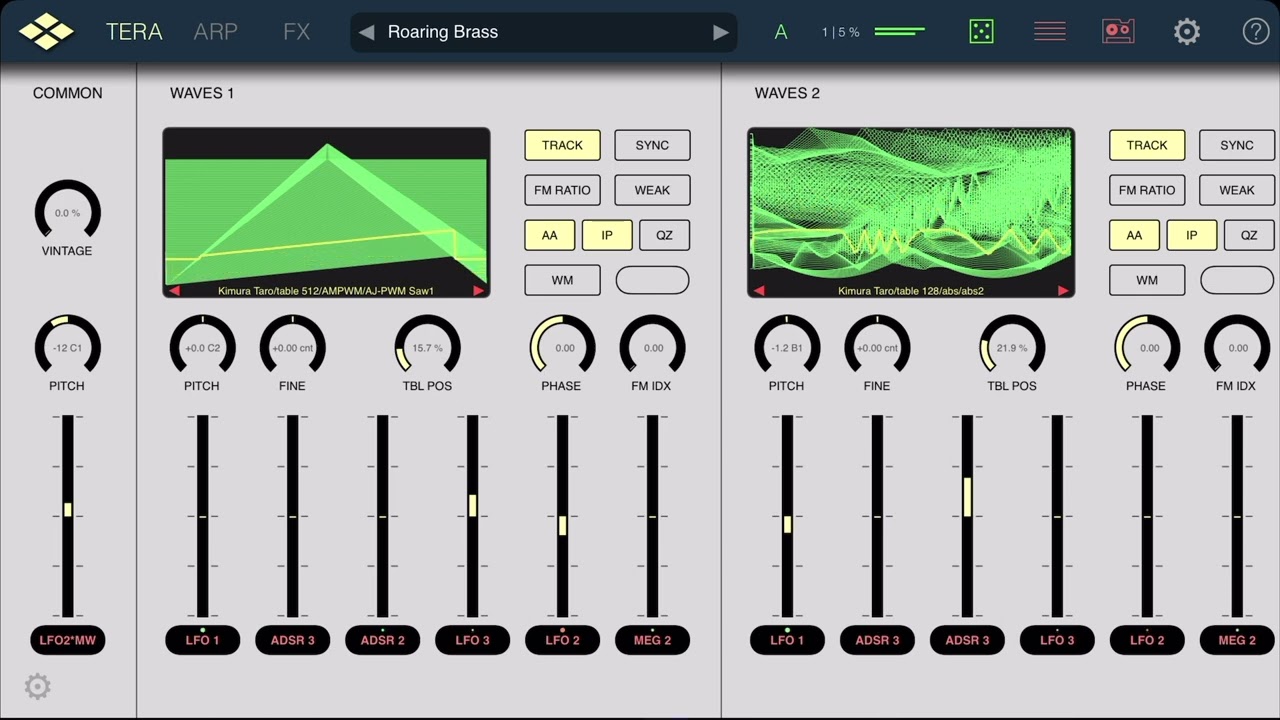The width and height of the screenshot is (1280, 720).
Task: Click the empty pill button in Waves 2
Action: [1237, 280]
